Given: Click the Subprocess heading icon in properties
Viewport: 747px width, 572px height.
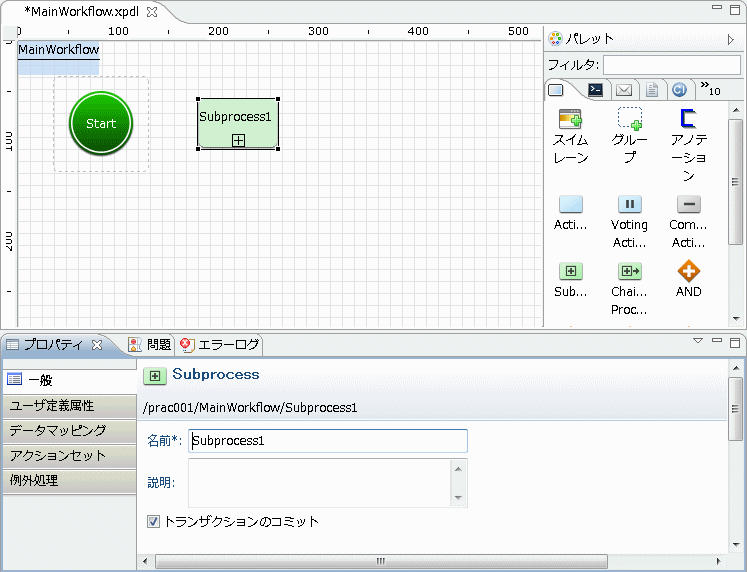Looking at the screenshot, I should pos(155,376).
